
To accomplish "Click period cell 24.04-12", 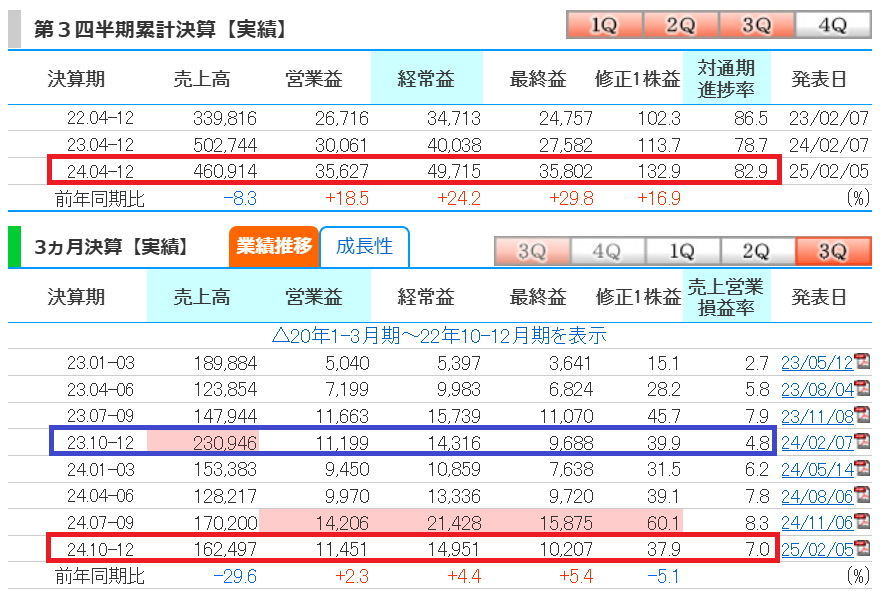I will pos(100,171).
